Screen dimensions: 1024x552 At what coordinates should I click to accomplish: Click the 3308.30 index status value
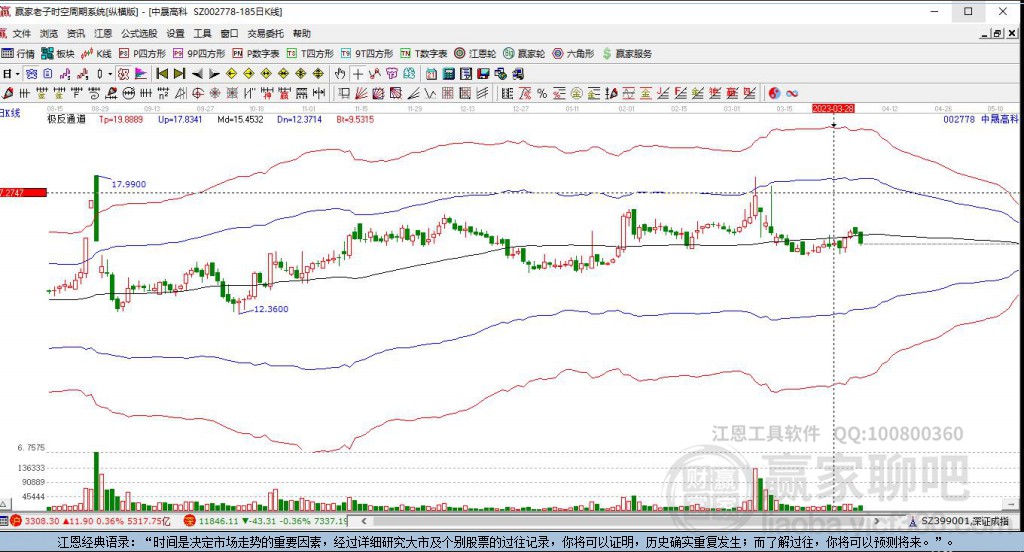(x=42, y=521)
